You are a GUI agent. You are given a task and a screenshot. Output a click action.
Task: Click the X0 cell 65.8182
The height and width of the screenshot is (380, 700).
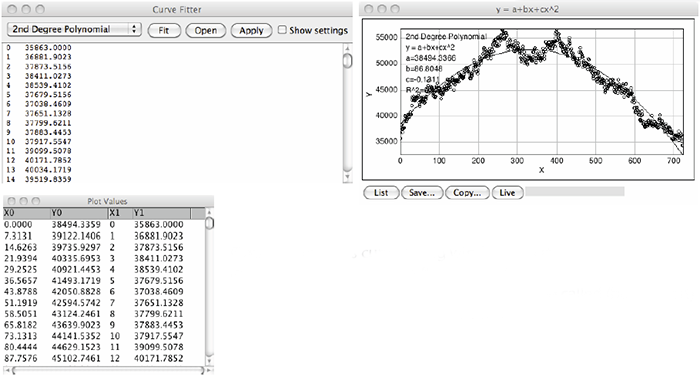(x=21, y=325)
